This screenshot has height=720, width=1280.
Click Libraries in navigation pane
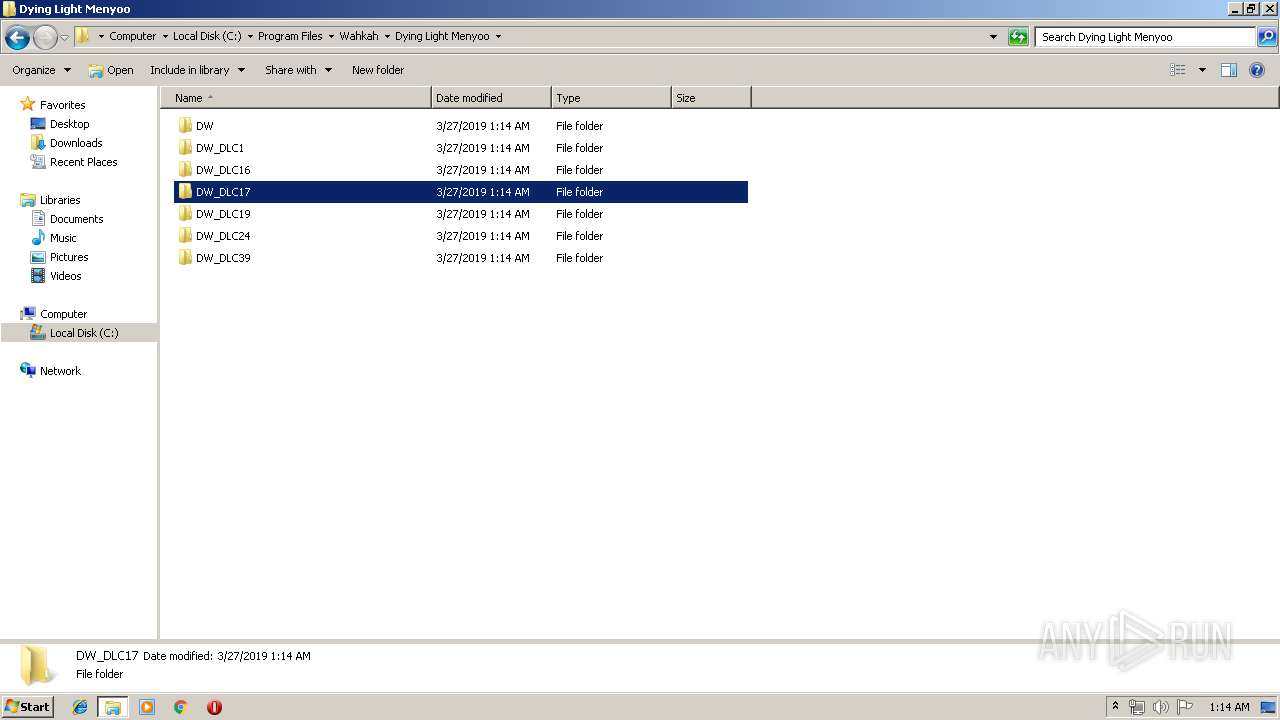coord(60,200)
